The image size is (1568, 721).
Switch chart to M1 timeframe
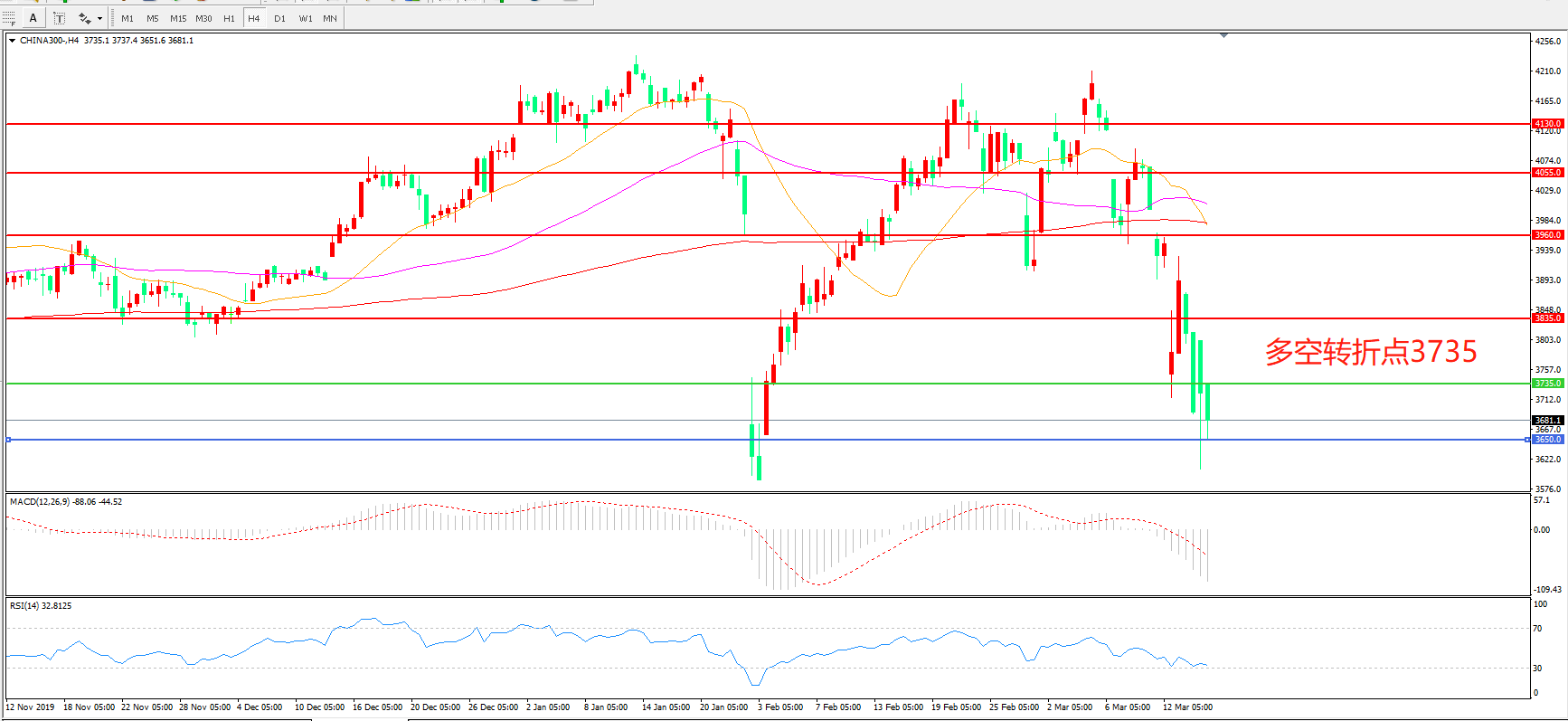point(128,18)
